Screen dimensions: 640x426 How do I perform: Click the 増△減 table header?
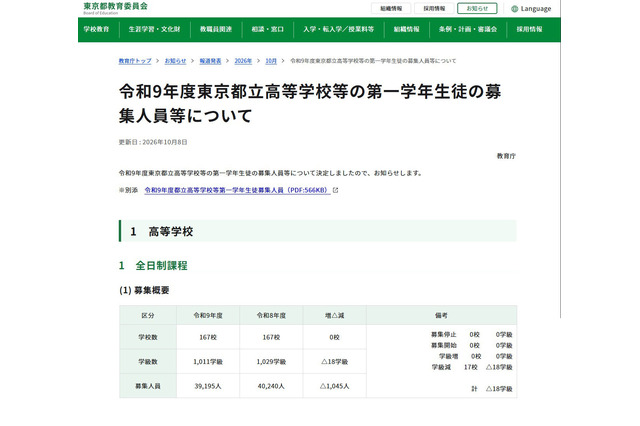coord(335,315)
